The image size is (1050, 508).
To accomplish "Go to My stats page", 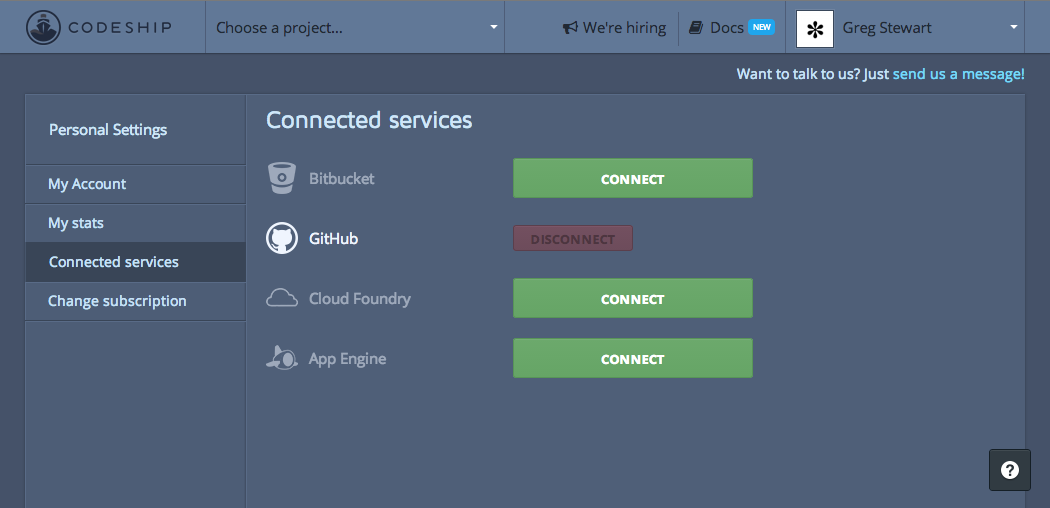I will pyautogui.click(x=136, y=223).
